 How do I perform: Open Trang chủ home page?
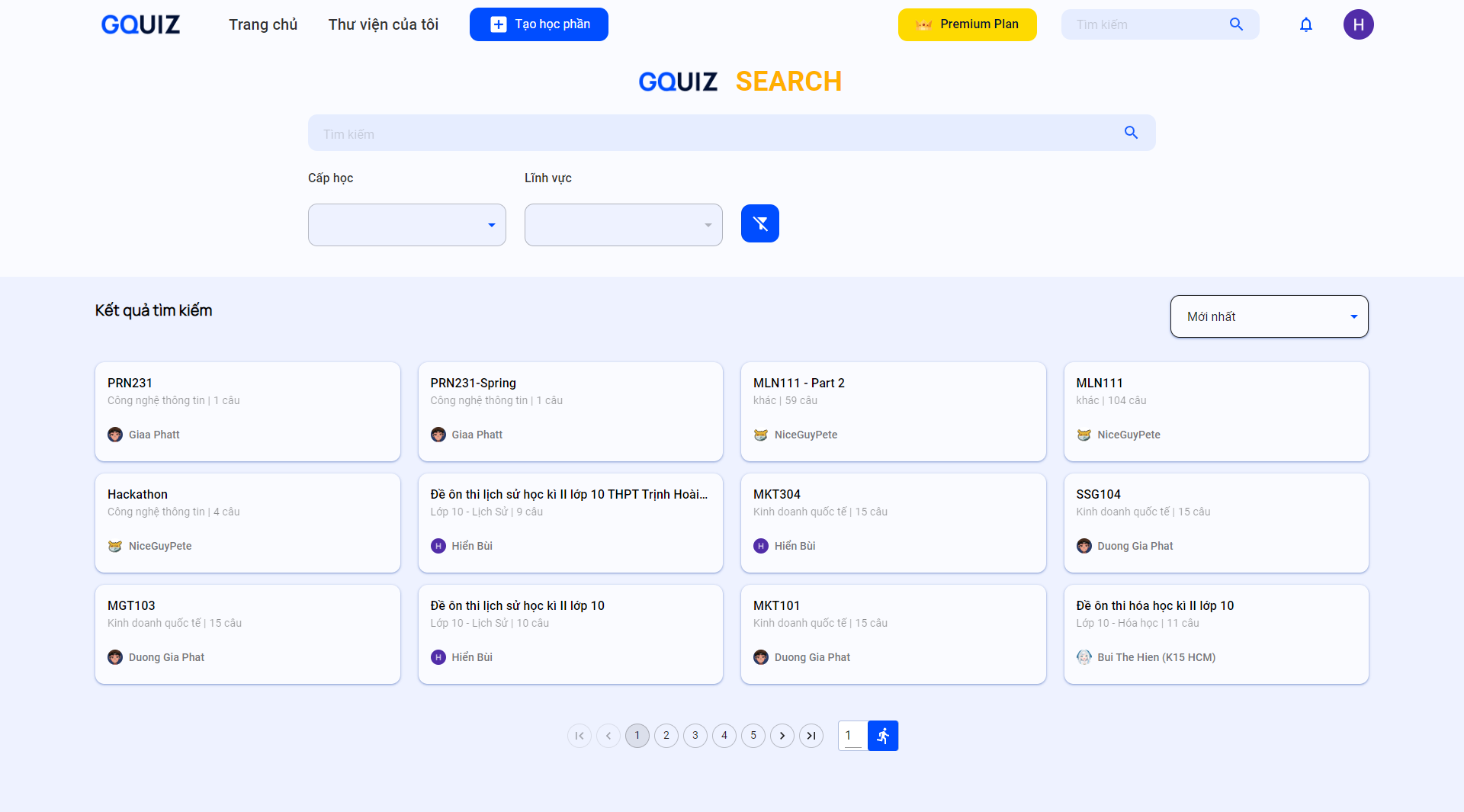(x=263, y=24)
